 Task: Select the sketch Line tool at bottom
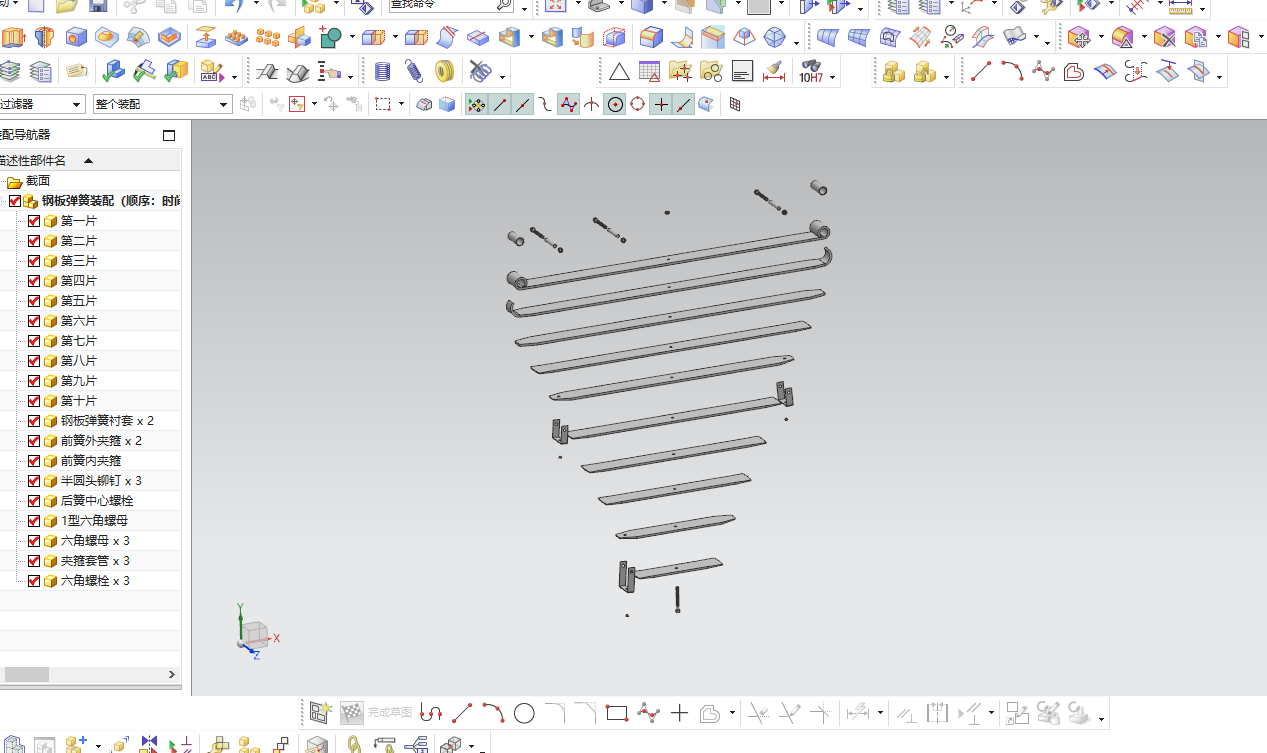[462, 713]
